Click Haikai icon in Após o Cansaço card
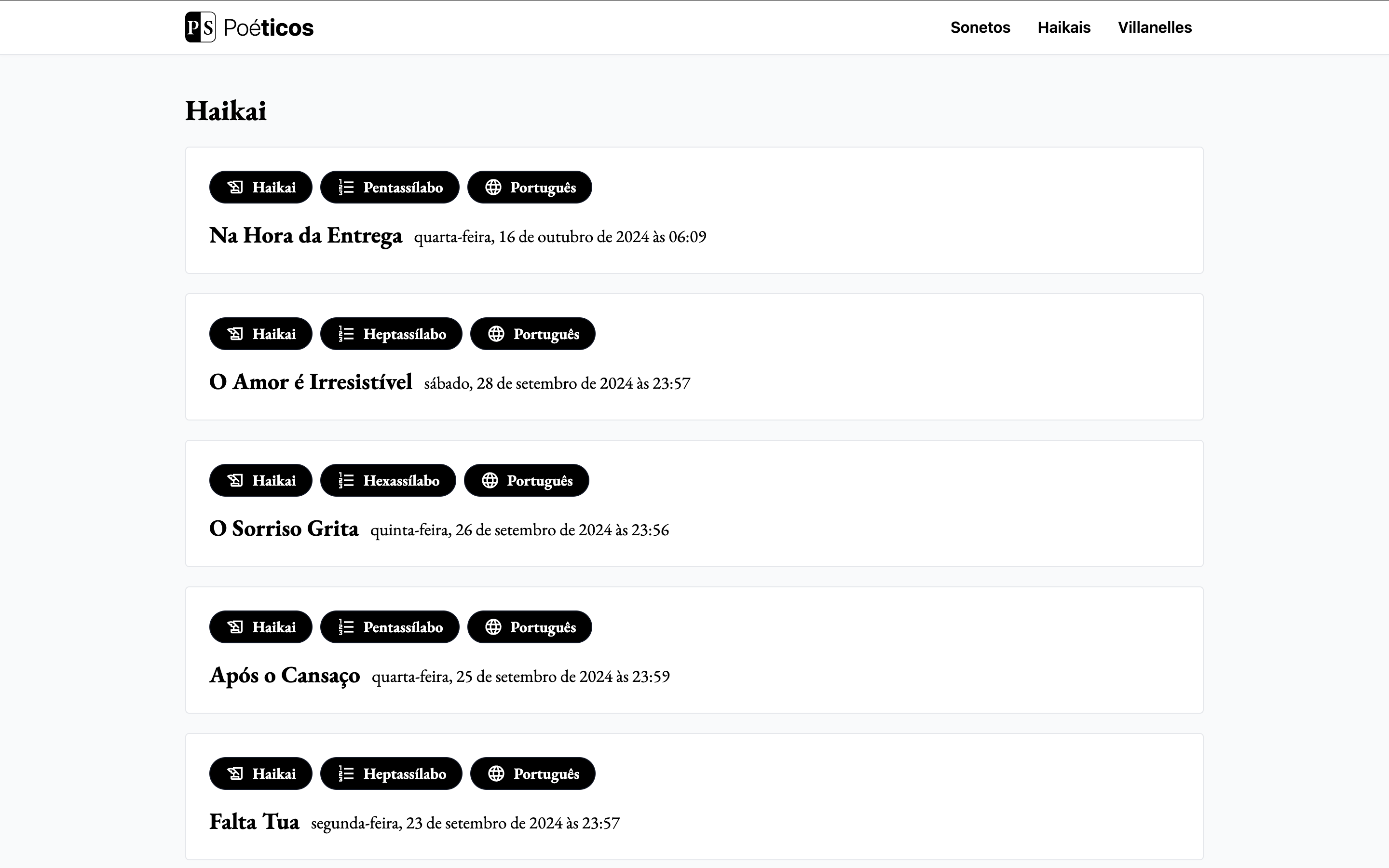The width and height of the screenshot is (1389, 868). tap(235, 627)
